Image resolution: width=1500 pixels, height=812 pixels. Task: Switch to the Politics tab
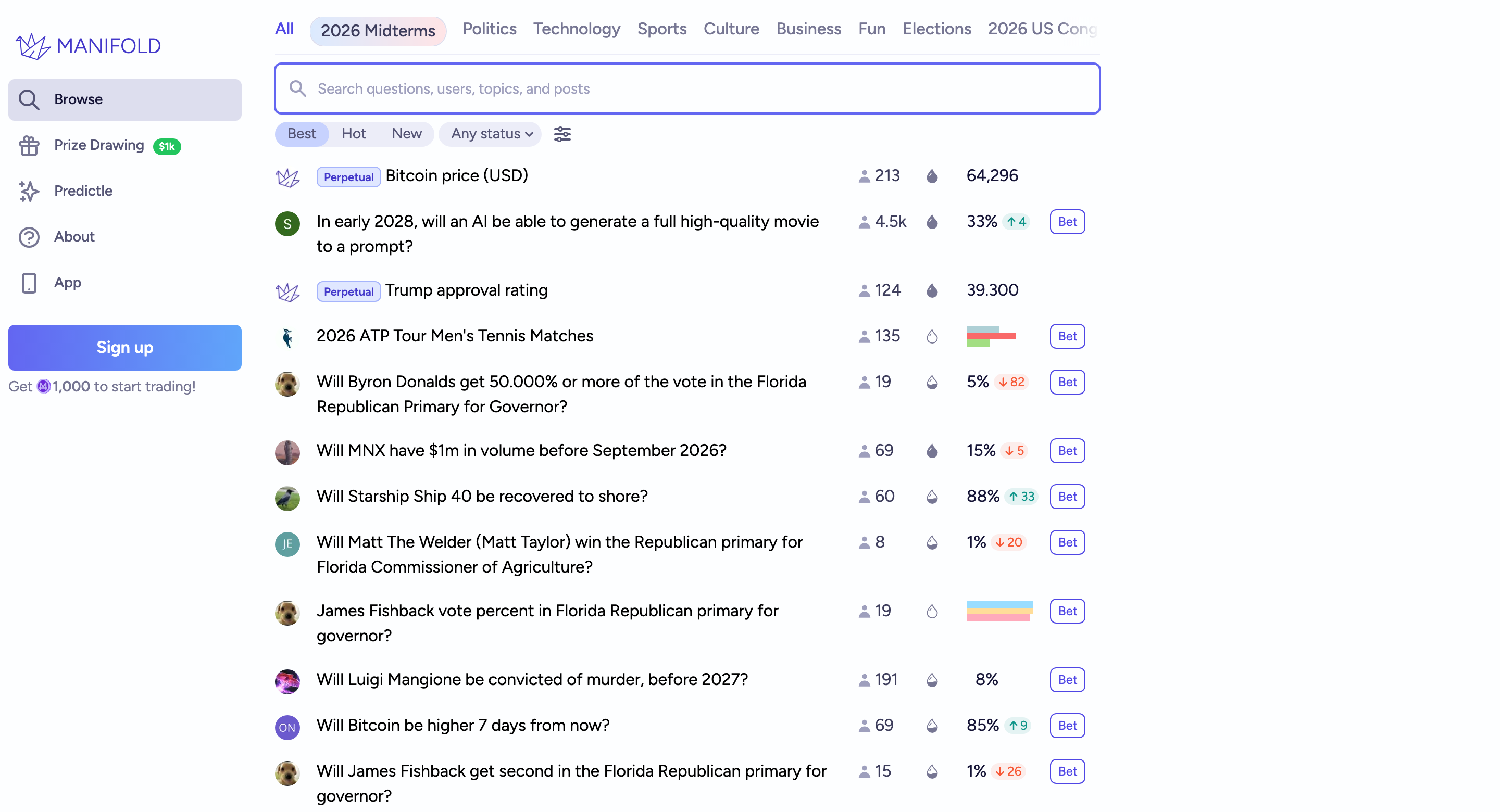click(x=490, y=29)
